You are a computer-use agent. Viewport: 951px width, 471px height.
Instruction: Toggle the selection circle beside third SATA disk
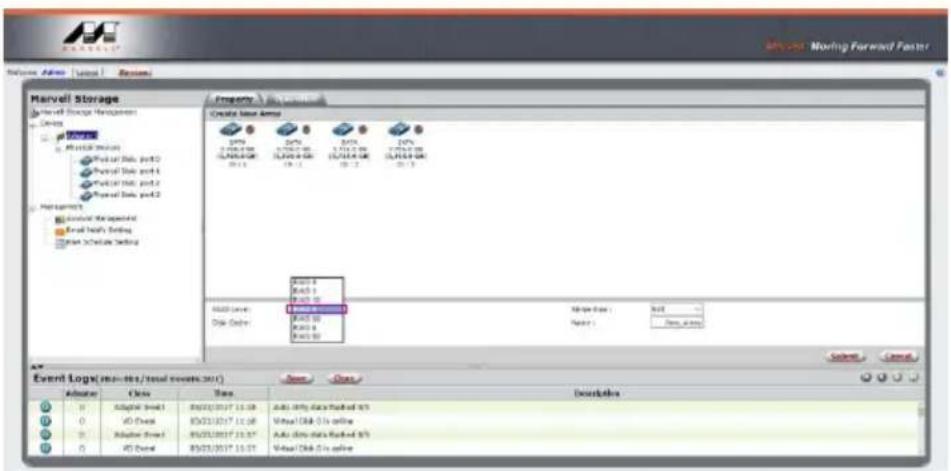363,130
